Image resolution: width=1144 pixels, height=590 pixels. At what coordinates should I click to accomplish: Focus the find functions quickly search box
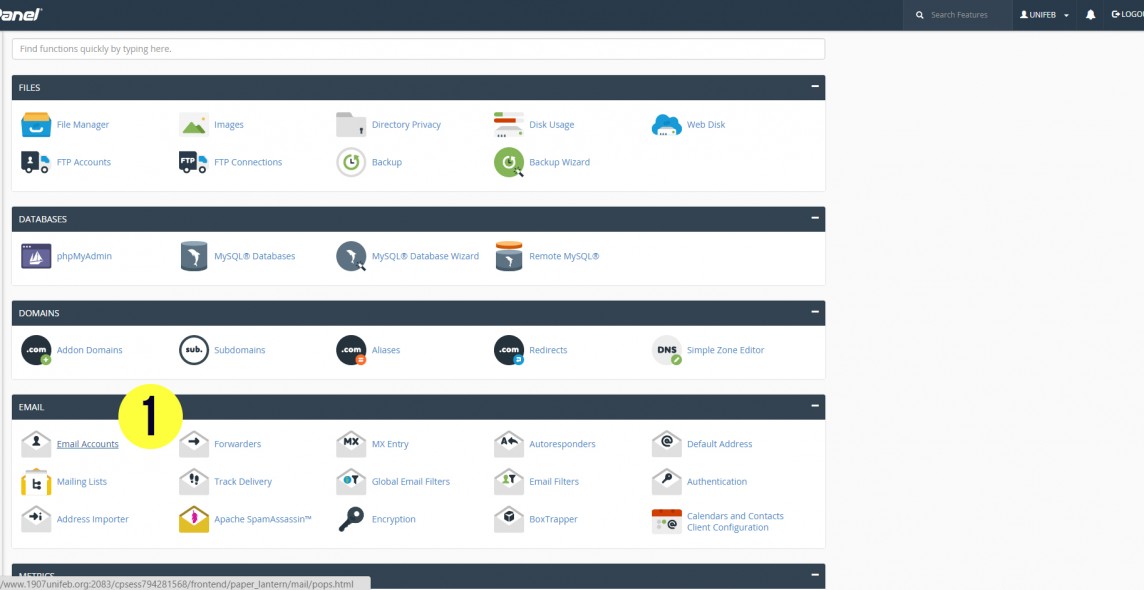click(x=418, y=48)
